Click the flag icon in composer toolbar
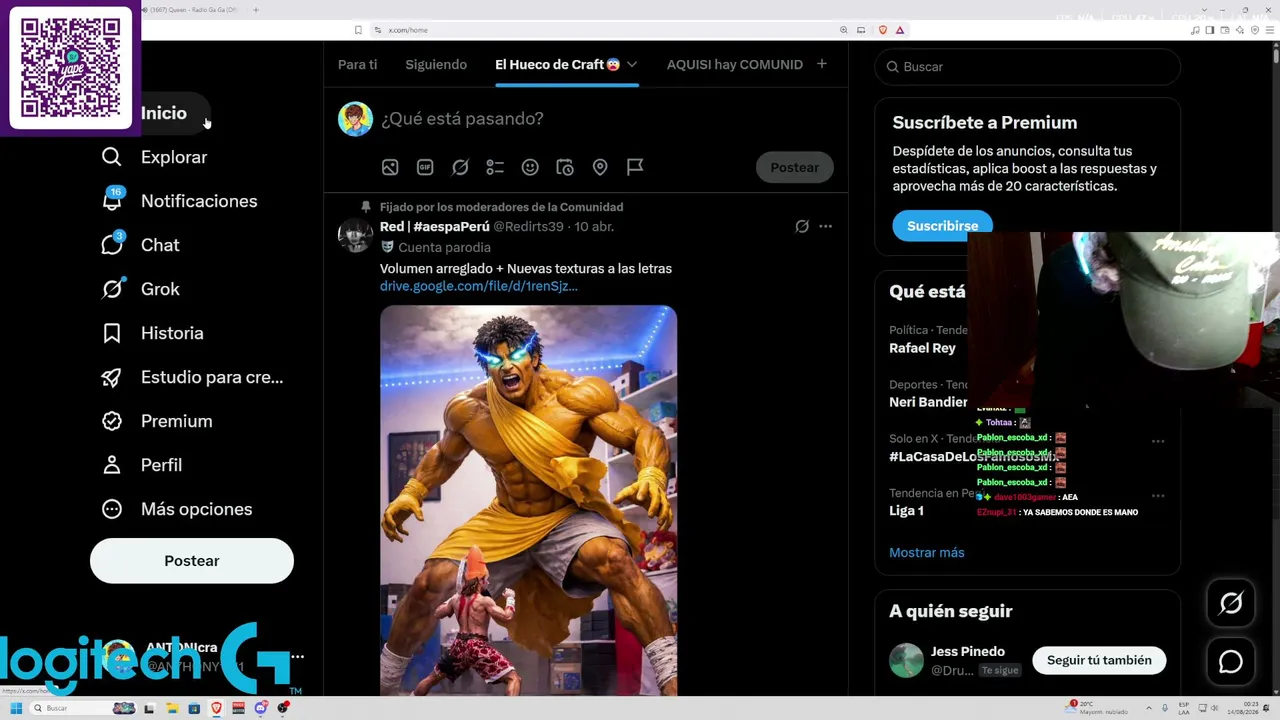This screenshot has height=720, width=1280. click(x=635, y=167)
